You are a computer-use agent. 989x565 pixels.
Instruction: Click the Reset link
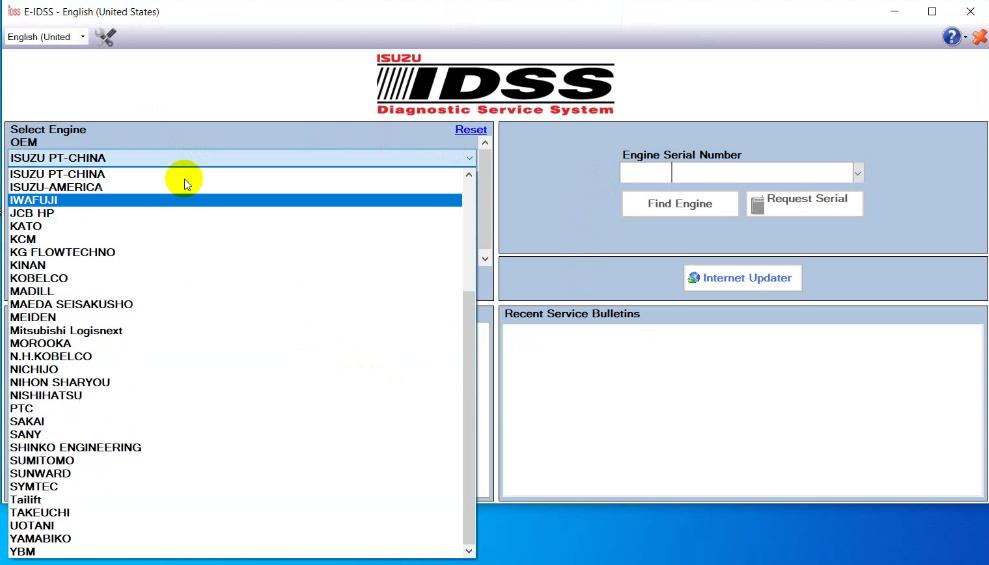click(x=471, y=129)
